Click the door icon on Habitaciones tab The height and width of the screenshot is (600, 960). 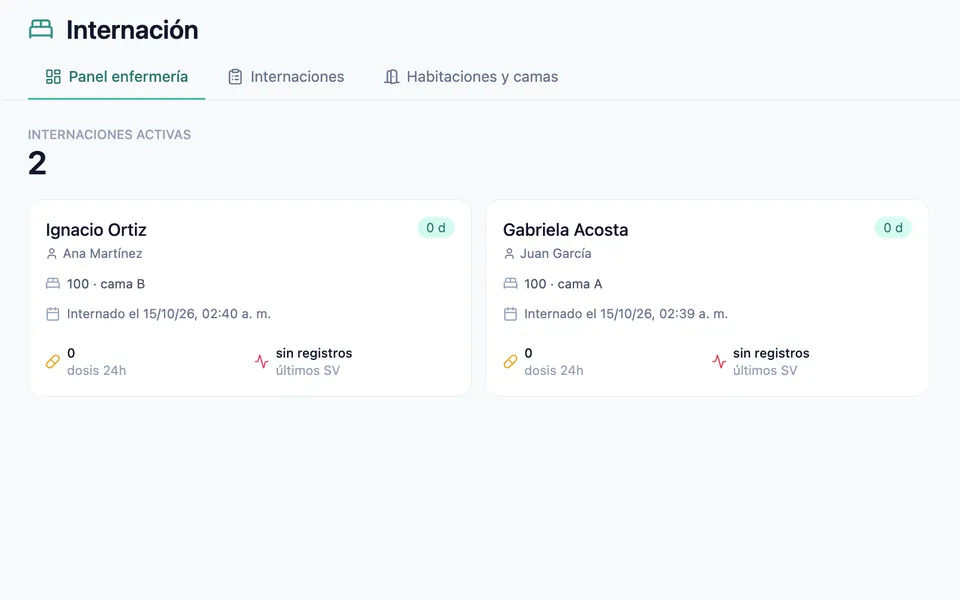coord(391,77)
